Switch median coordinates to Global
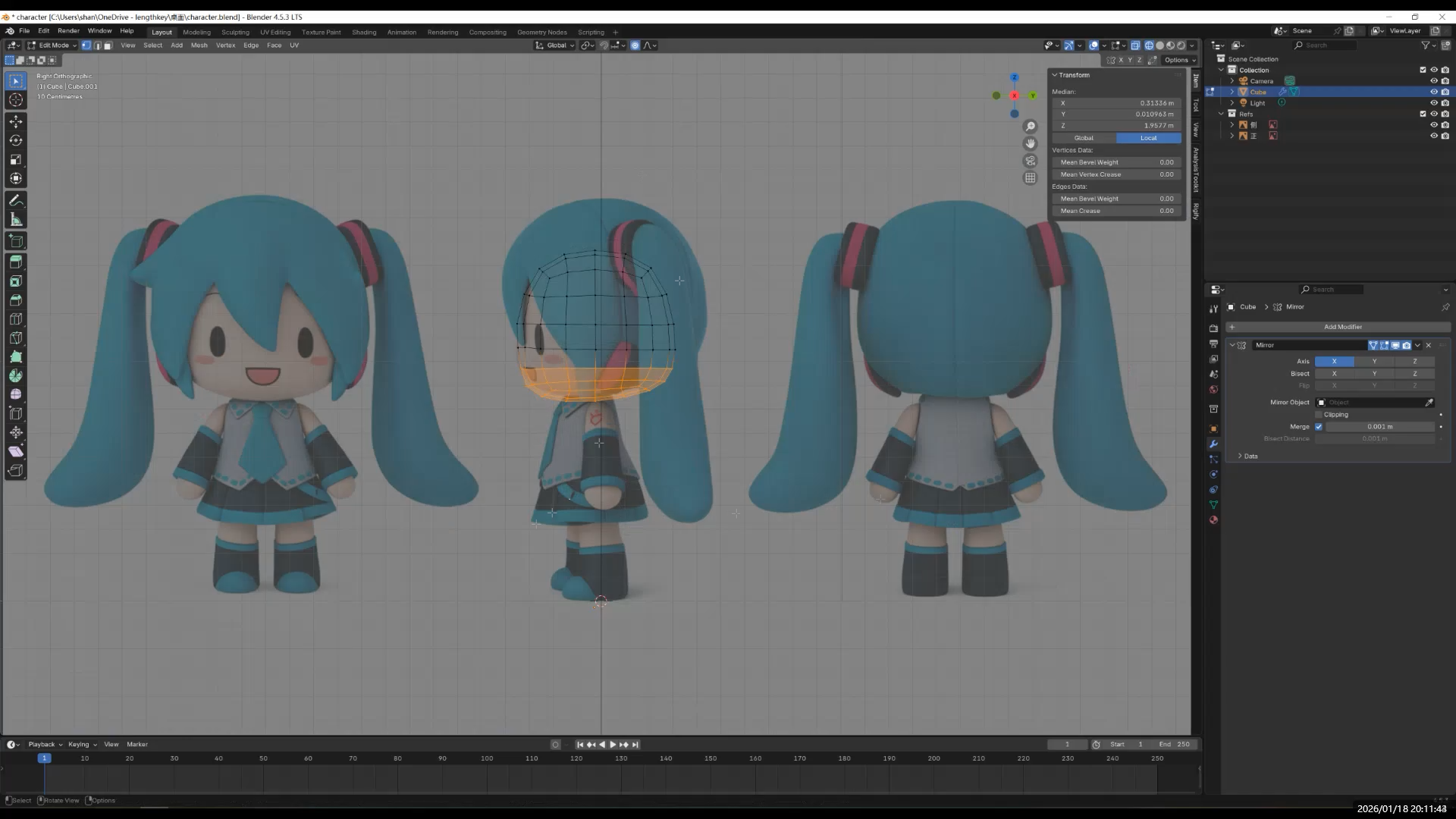 [x=1084, y=138]
